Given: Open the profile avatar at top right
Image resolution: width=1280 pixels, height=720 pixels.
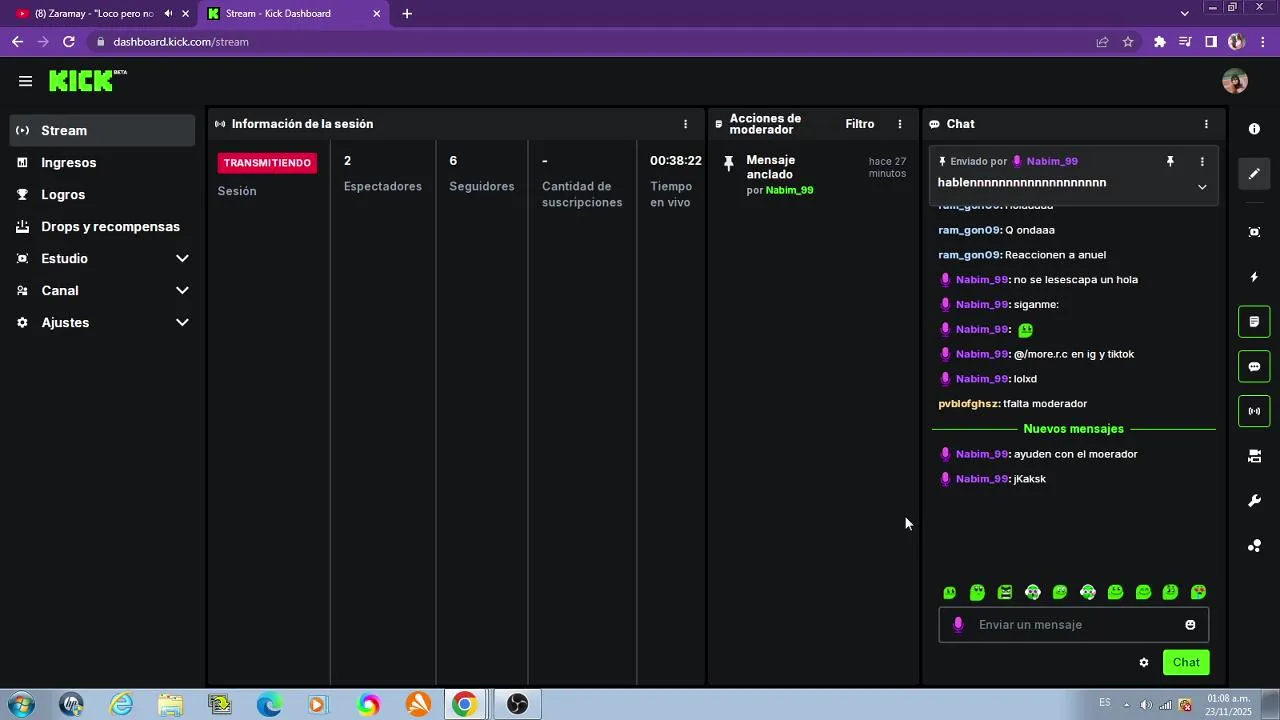Looking at the screenshot, I should tap(1235, 81).
